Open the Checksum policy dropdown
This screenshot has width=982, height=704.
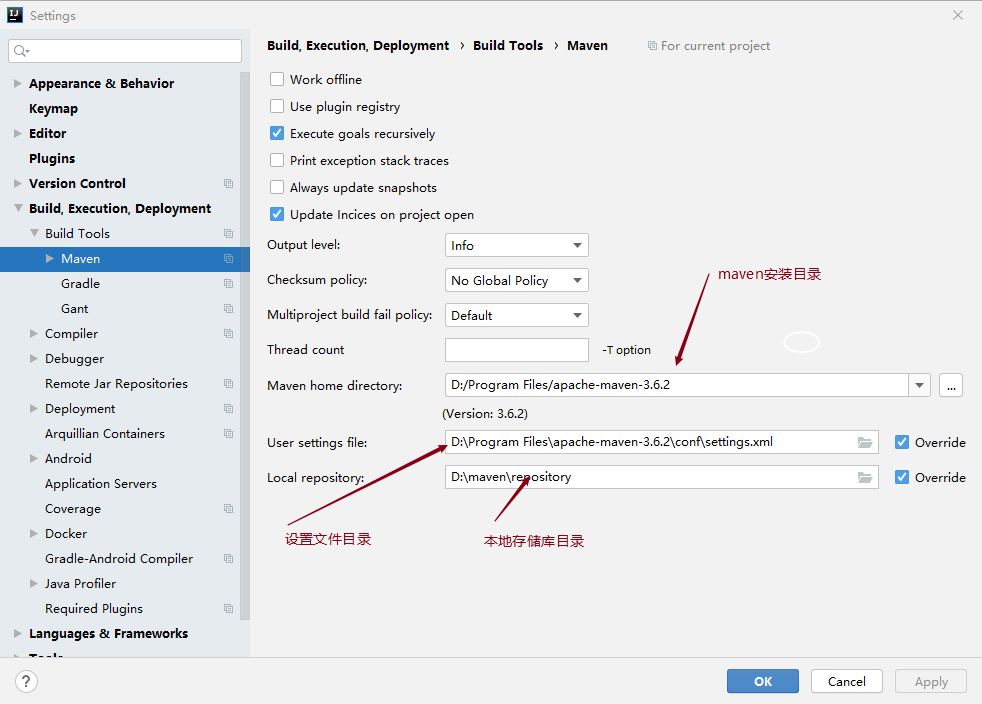517,281
